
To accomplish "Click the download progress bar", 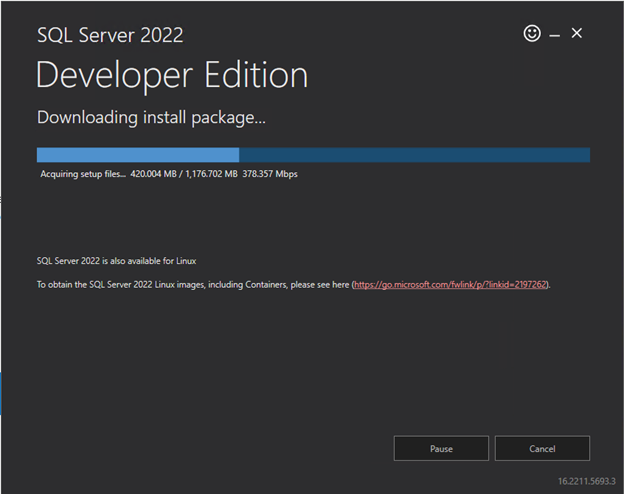I will (313, 155).
